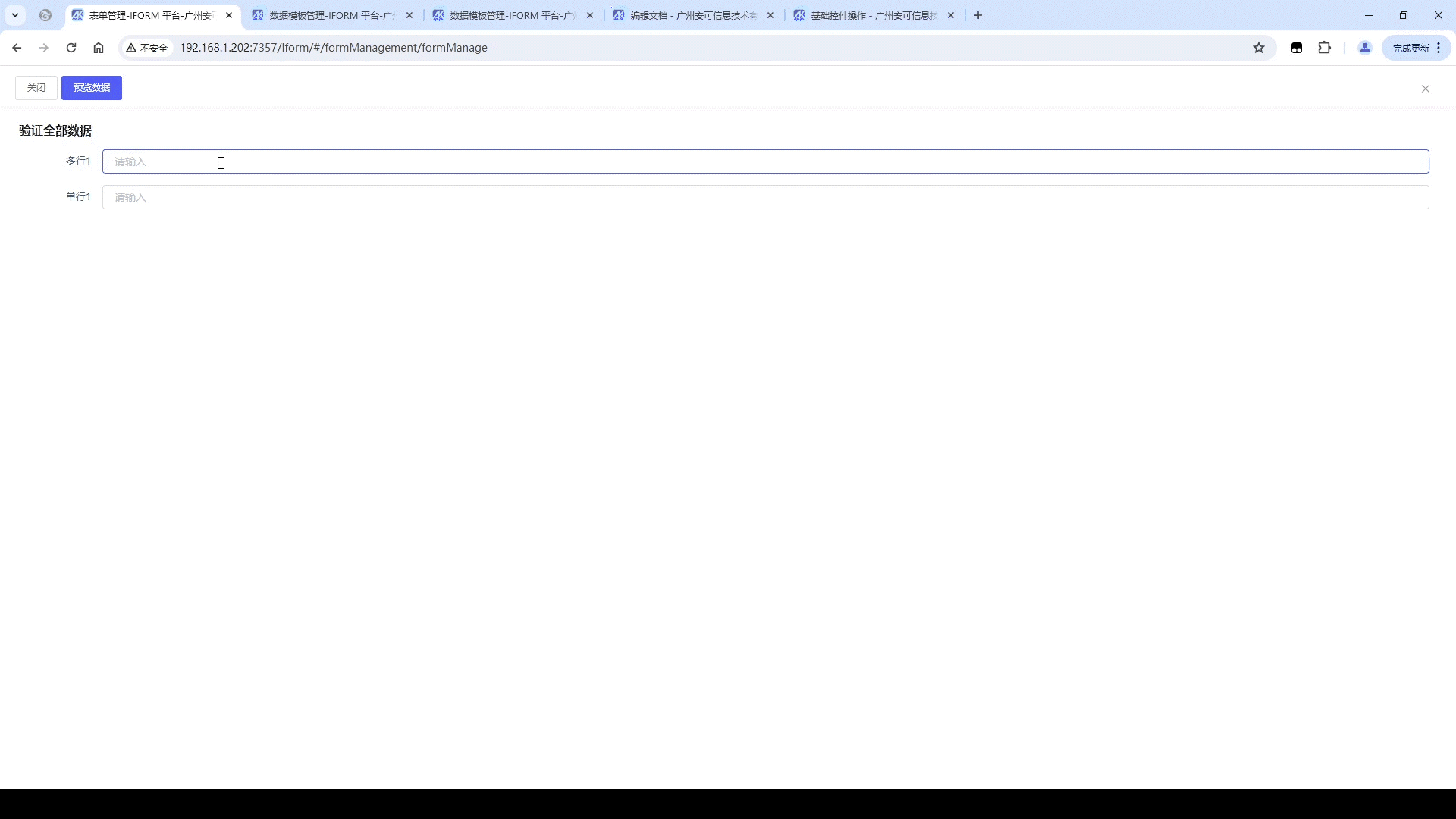Bookmark this page with star icon

(1259, 48)
